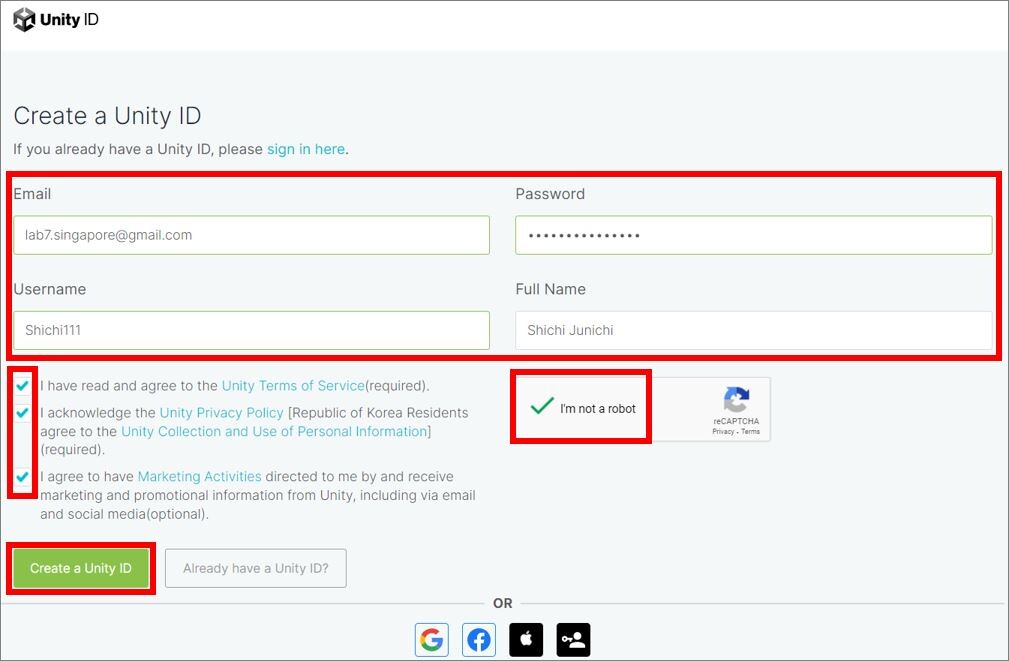Open the Unity Privacy Policy link

click(221, 413)
